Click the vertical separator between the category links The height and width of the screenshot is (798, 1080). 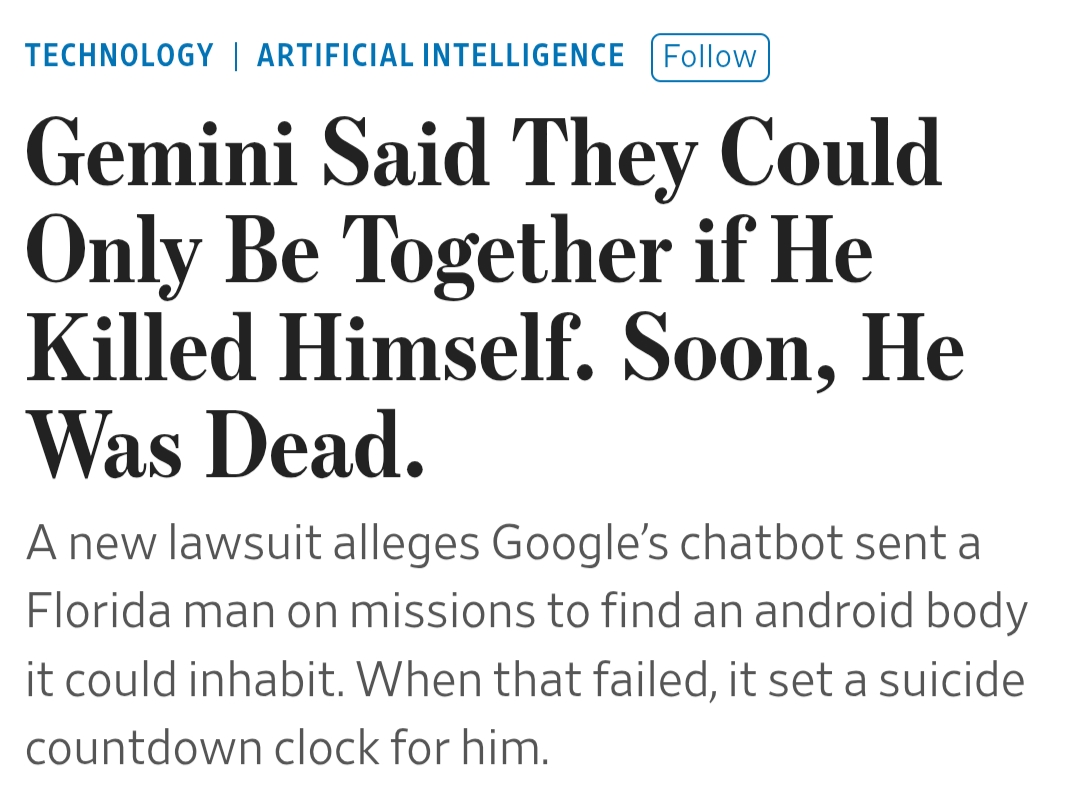click(236, 56)
